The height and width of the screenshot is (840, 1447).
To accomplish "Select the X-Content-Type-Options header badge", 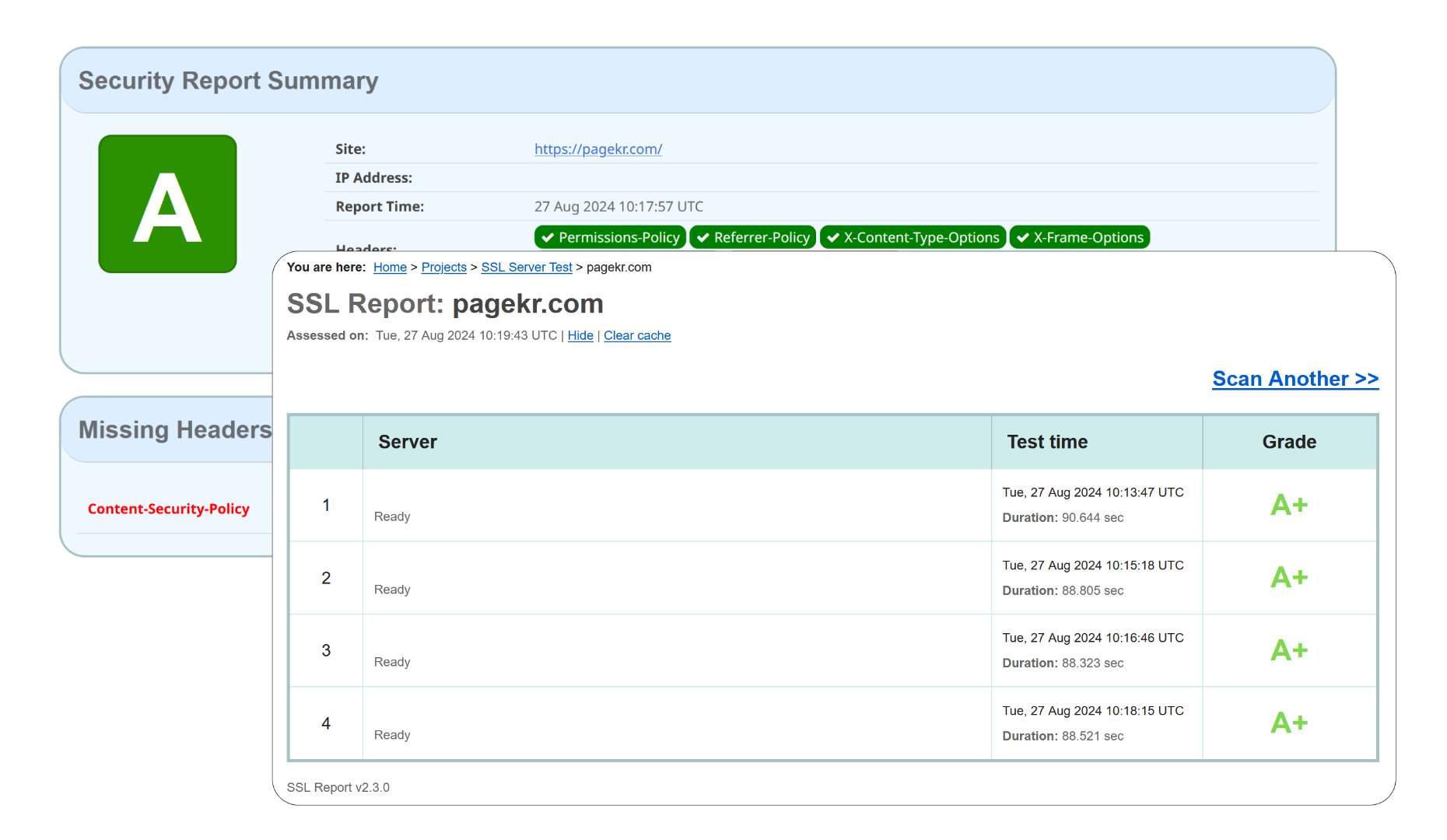I will [x=913, y=237].
